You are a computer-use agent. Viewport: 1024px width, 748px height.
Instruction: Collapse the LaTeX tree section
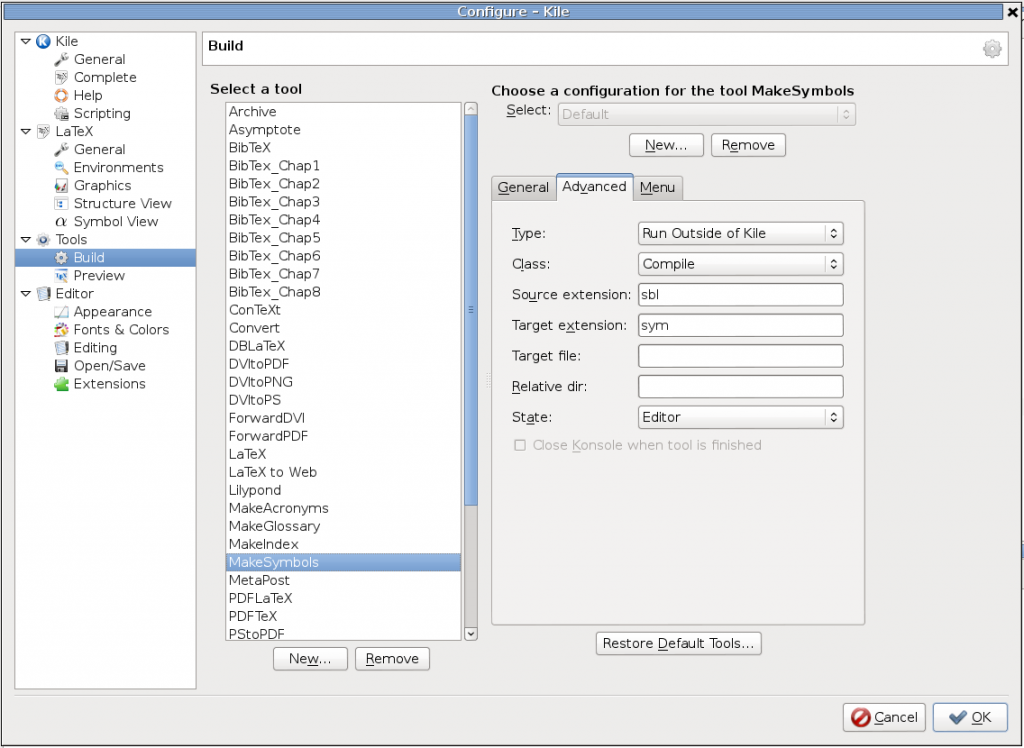(x=25, y=131)
